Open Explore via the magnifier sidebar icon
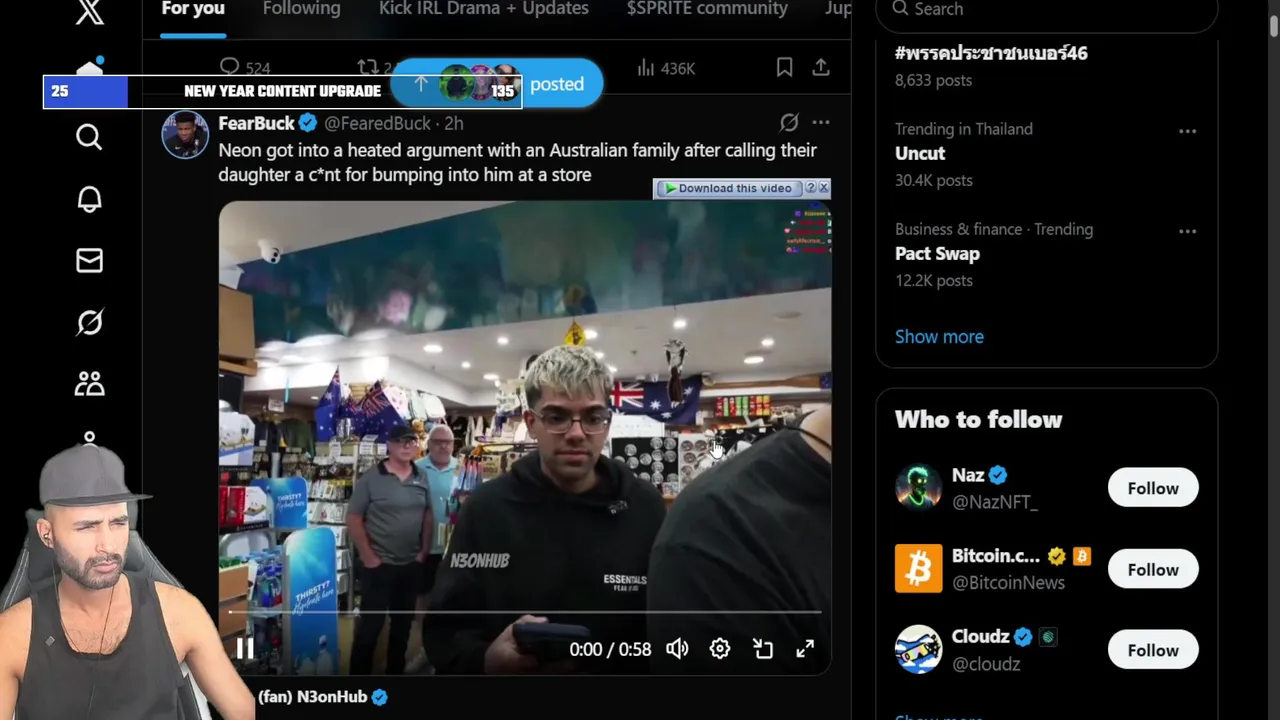This screenshot has width=1280, height=720. point(89,137)
